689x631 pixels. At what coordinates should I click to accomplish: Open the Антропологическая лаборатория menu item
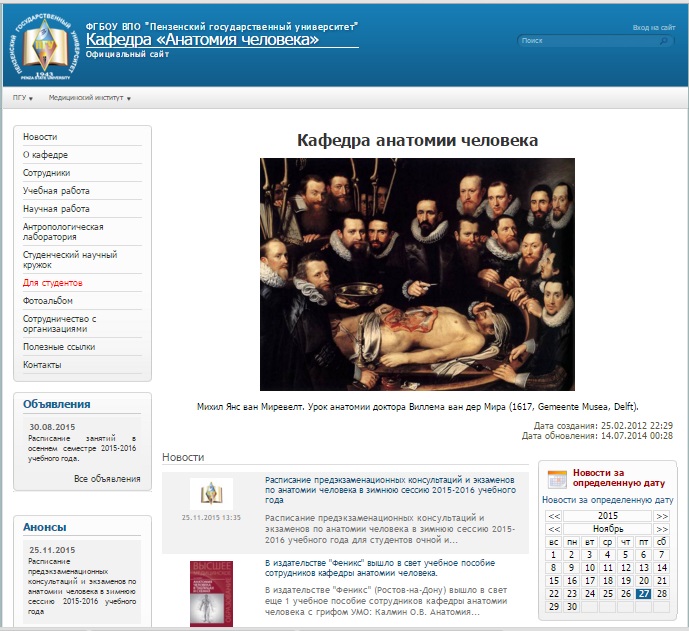(x=63, y=232)
